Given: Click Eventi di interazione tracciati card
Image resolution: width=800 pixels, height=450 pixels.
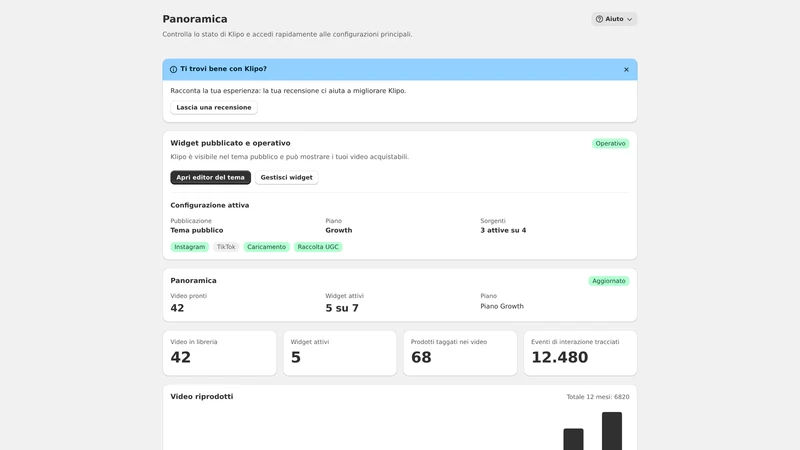Looking at the screenshot, I should pyautogui.click(x=580, y=353).
